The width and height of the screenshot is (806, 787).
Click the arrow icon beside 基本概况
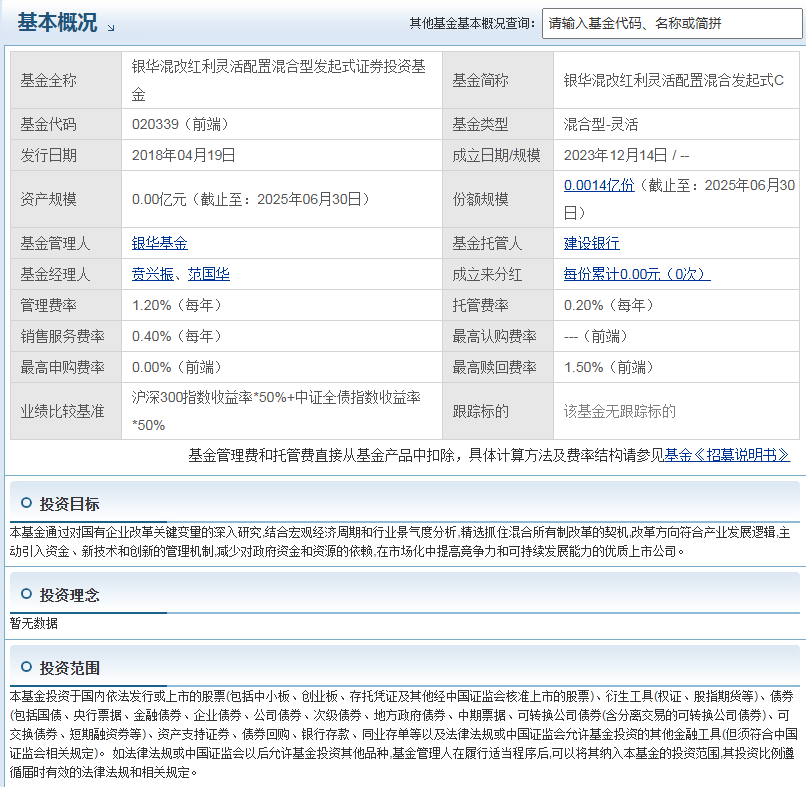(x=111, y=28)
